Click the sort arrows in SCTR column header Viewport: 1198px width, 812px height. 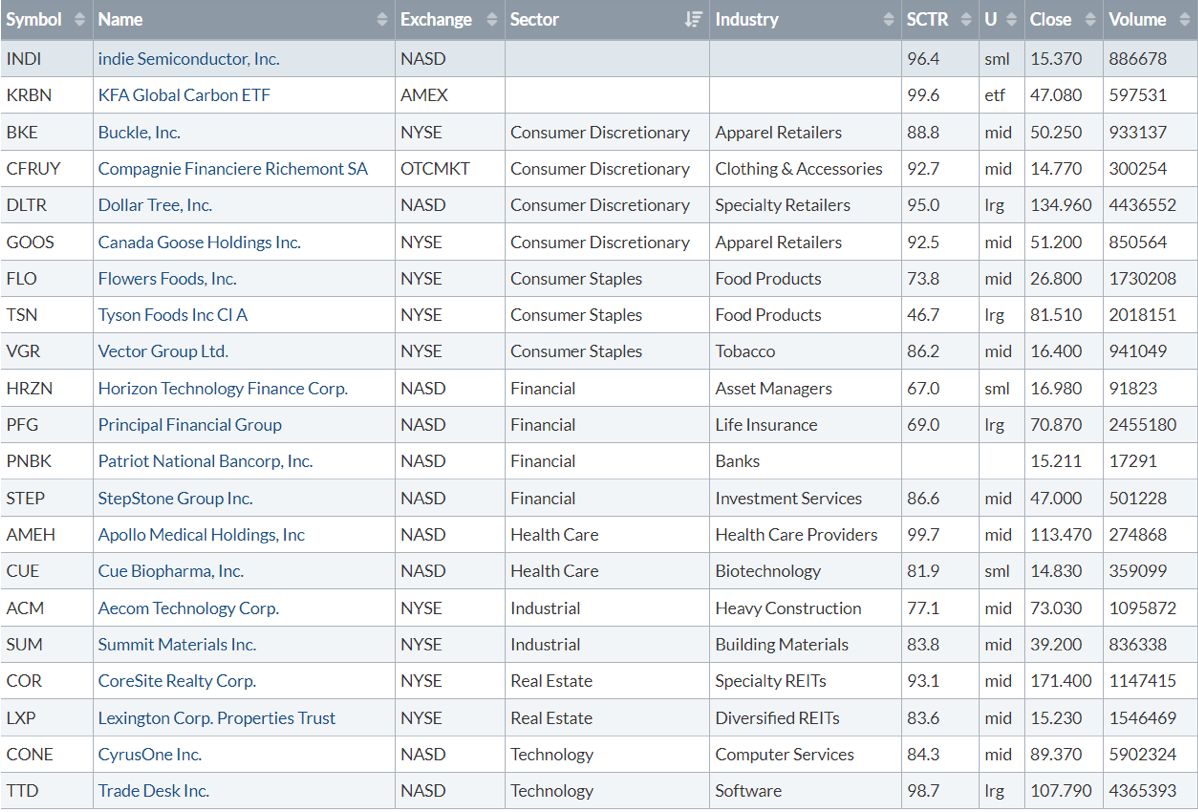coord(965,20)
